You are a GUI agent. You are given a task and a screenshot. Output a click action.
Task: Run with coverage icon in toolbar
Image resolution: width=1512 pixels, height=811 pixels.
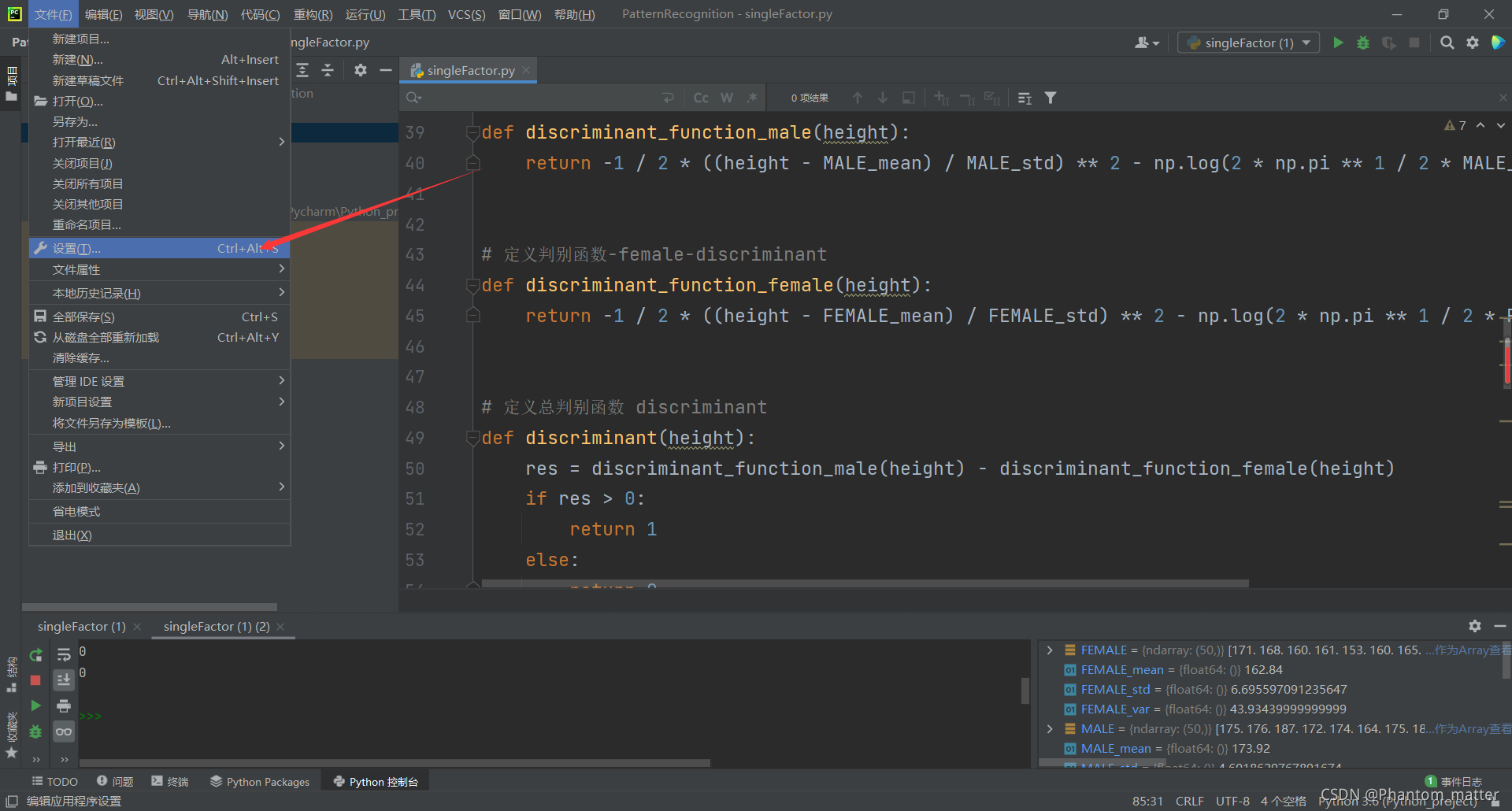1389,43
